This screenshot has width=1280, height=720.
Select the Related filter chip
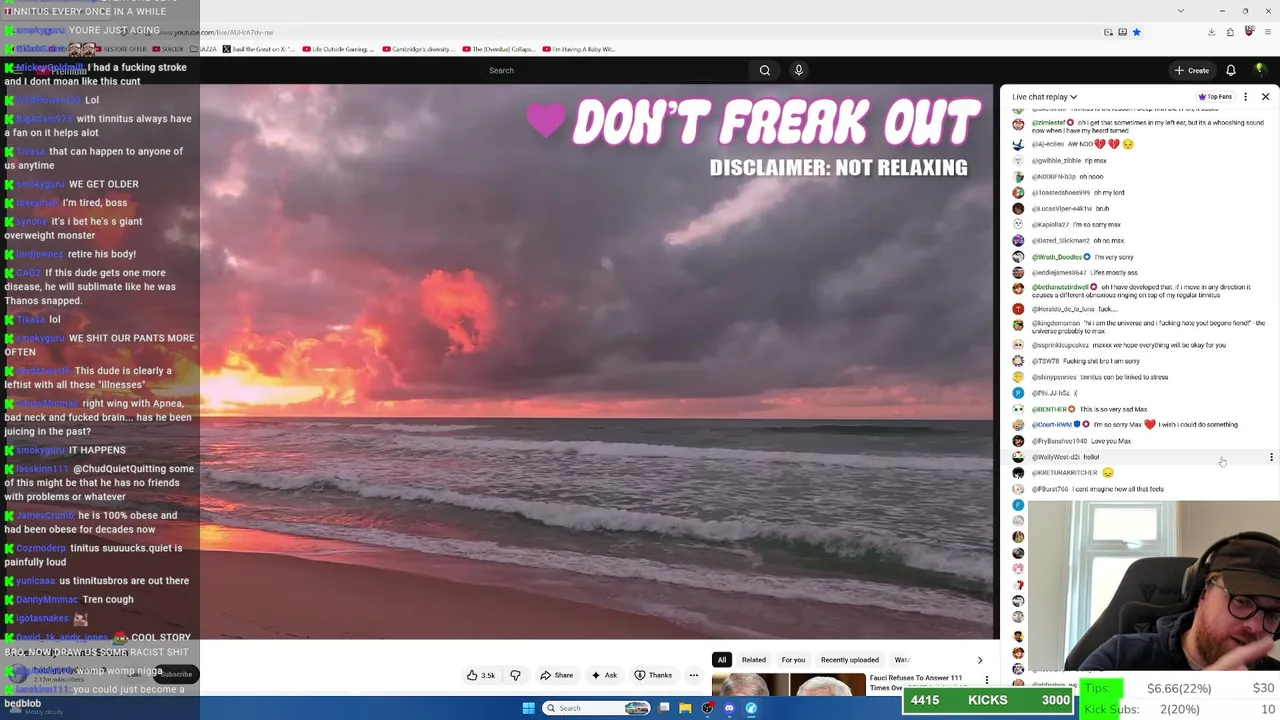[x=754, y=660]
